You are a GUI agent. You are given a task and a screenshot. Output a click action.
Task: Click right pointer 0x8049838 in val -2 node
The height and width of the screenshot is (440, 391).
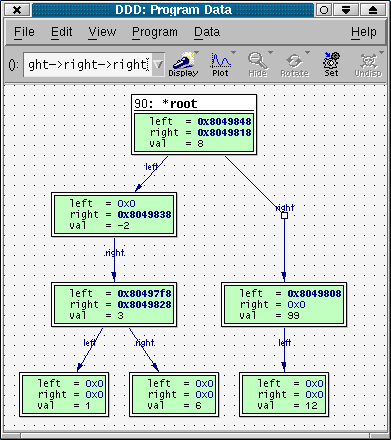[x=144, y=215]
